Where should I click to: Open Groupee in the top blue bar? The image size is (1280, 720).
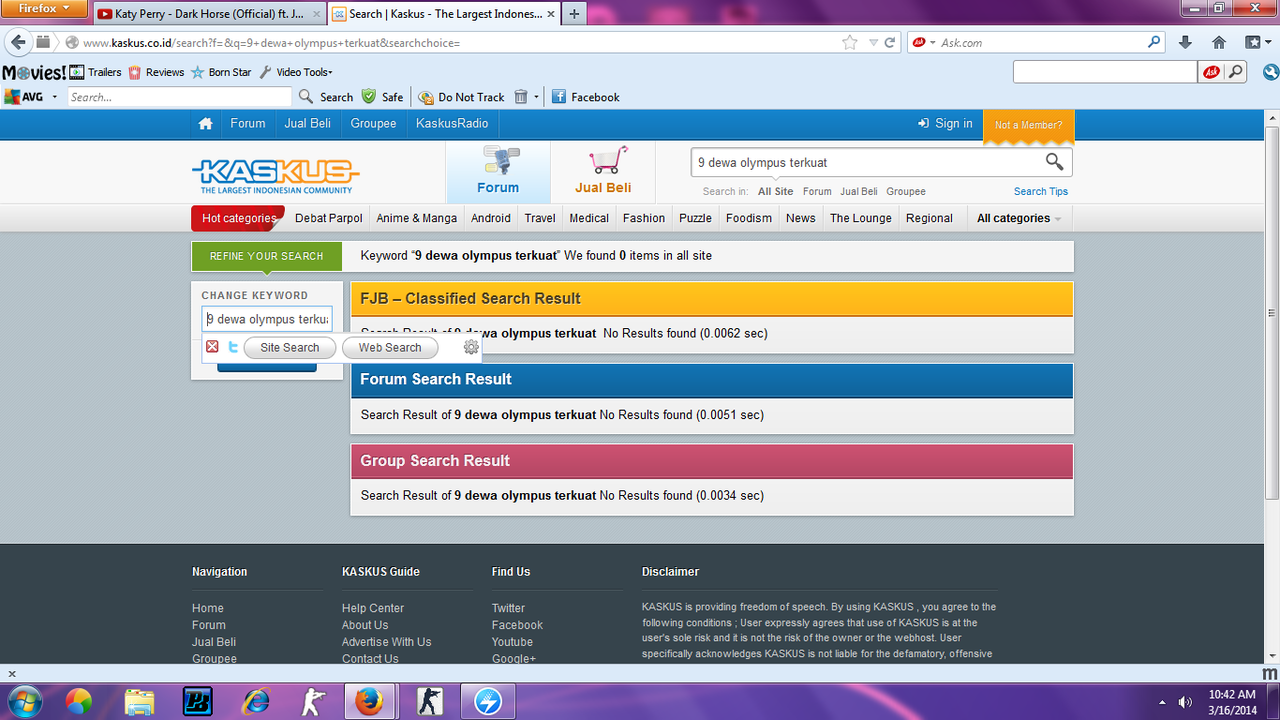[x=373, y=124]
